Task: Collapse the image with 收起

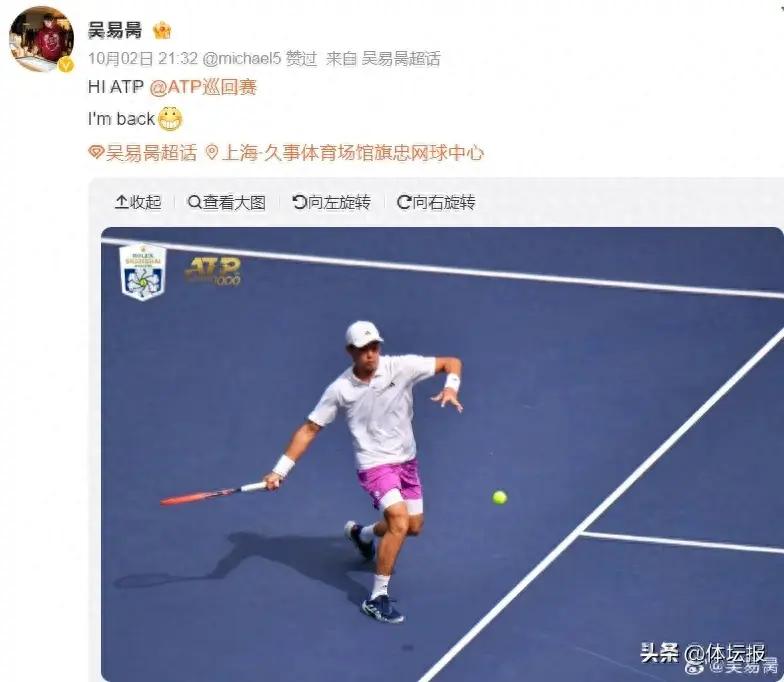Action: pos(138,202)
